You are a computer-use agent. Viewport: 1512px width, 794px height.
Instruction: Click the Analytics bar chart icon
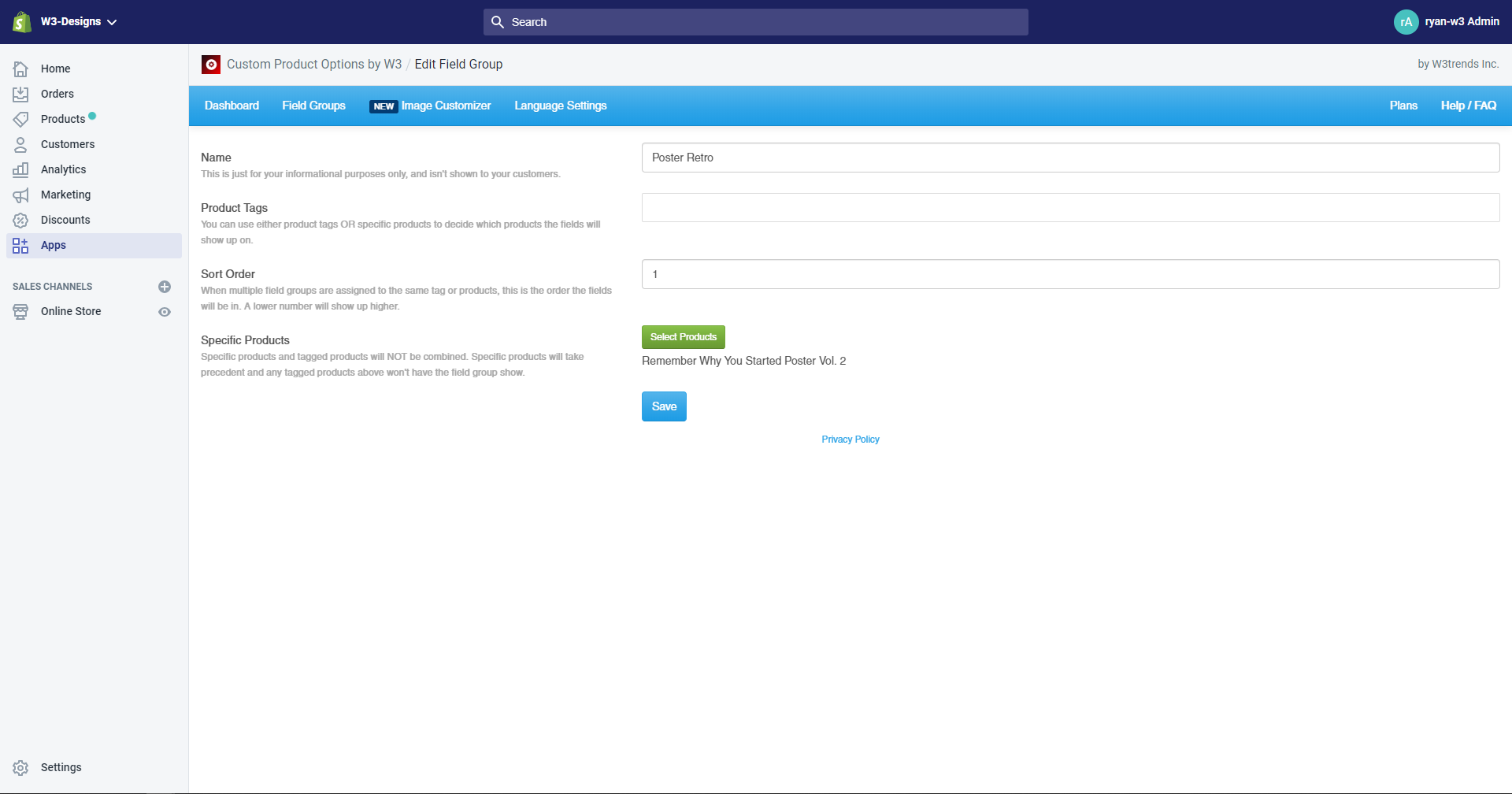pos(20,169)
